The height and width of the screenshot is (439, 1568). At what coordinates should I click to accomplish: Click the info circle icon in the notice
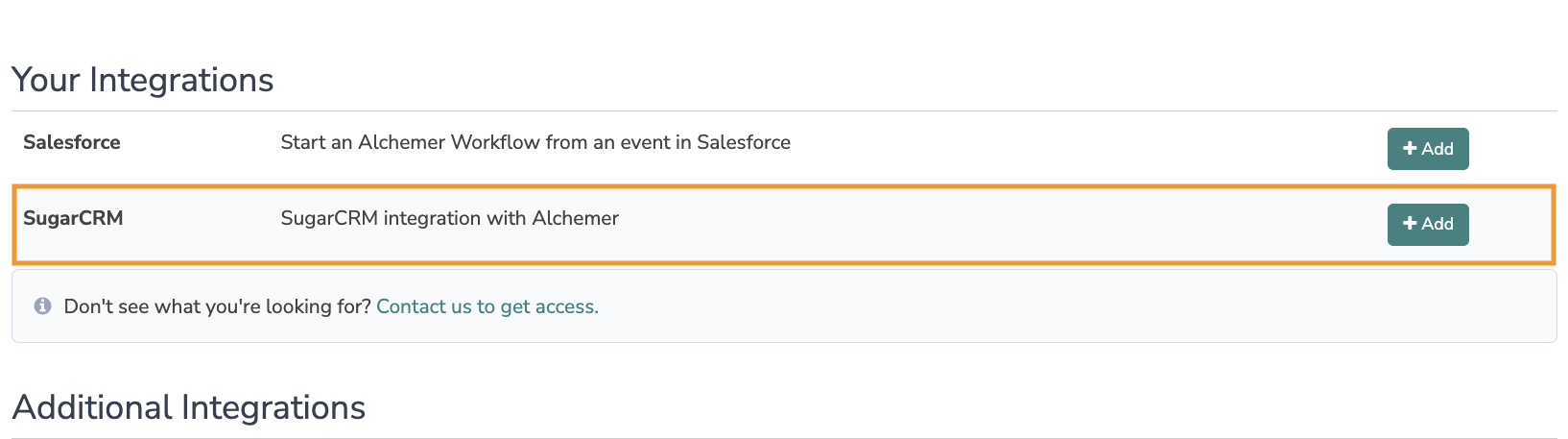coord(42,306)
